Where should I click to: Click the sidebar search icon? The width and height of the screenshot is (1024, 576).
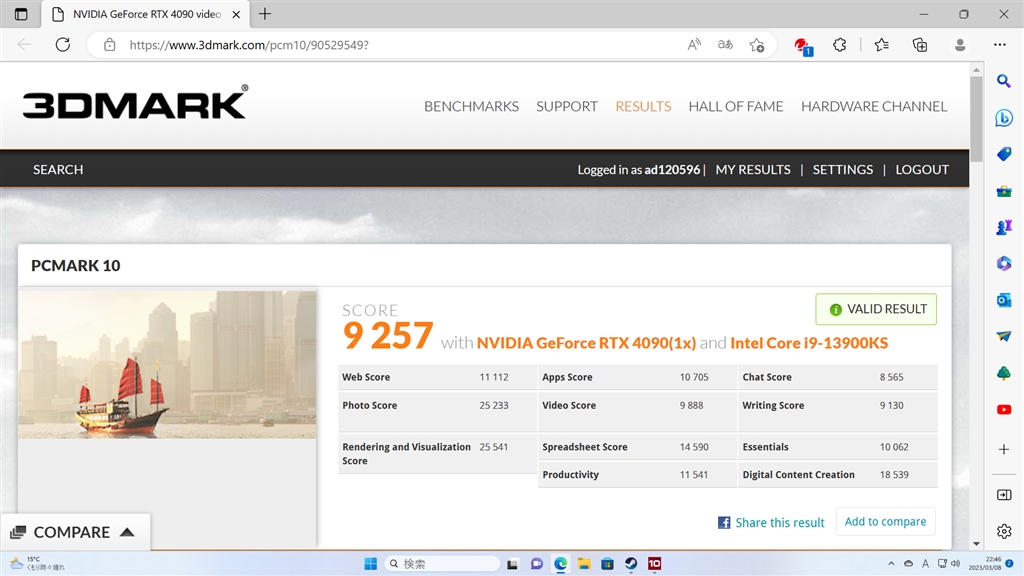point(1004,81)
